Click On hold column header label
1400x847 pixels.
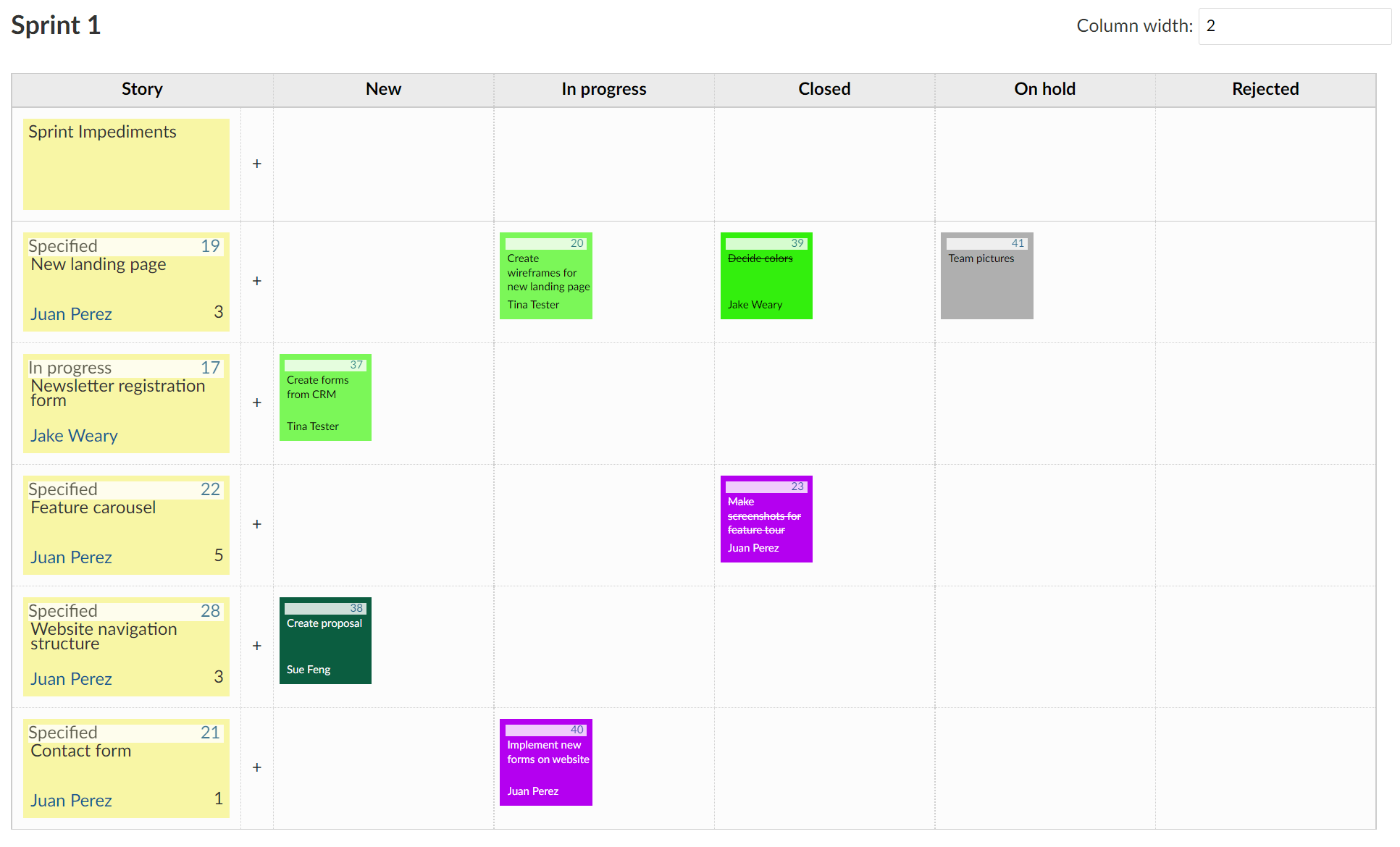(x=1044, y=88)
